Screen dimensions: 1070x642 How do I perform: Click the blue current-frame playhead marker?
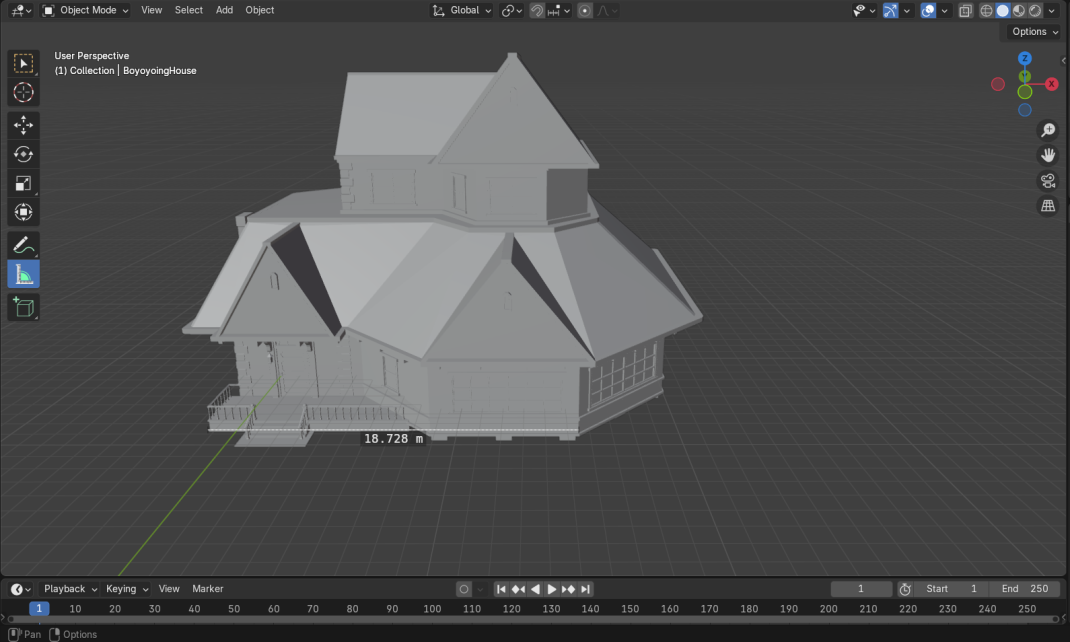pyautogui.click(x=39, y=609)
